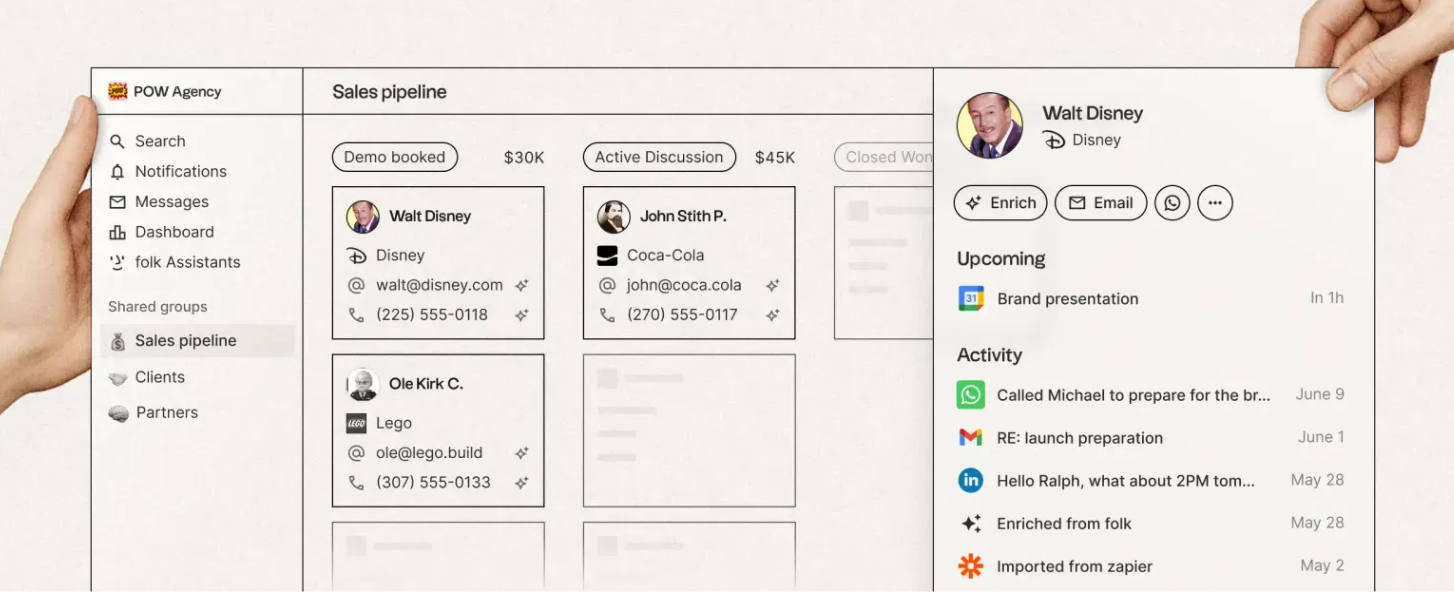The image size is (1454, 592).
Task: Click the Demo booked stage label
Action: (395, 157)
